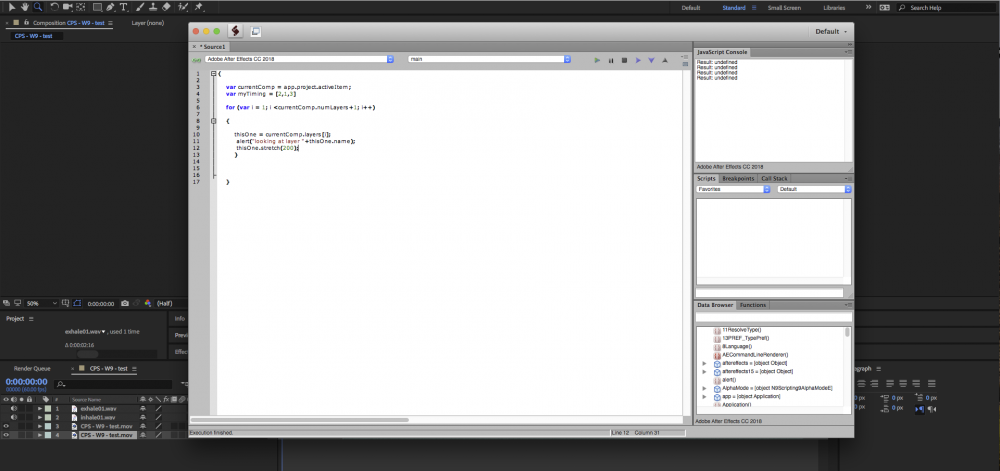Open the RGB channel display icon
1000x471 pixels.
click(x=147, y=303)
